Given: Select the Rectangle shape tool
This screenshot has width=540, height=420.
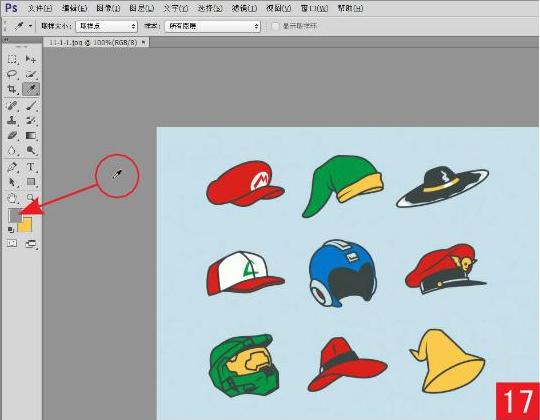Looking at the screenshot, I should tap(31, 182).
